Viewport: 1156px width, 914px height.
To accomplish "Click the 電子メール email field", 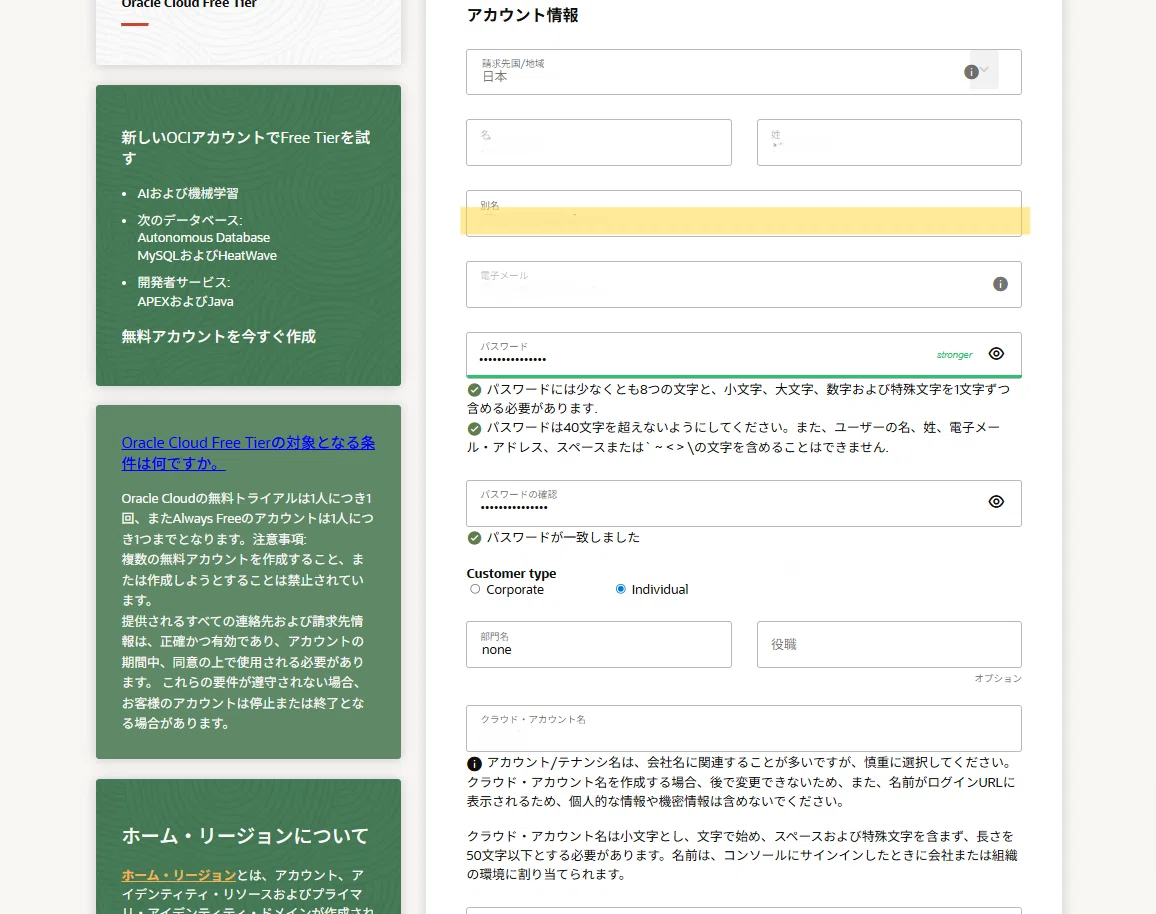I will [x=744, y=284].
